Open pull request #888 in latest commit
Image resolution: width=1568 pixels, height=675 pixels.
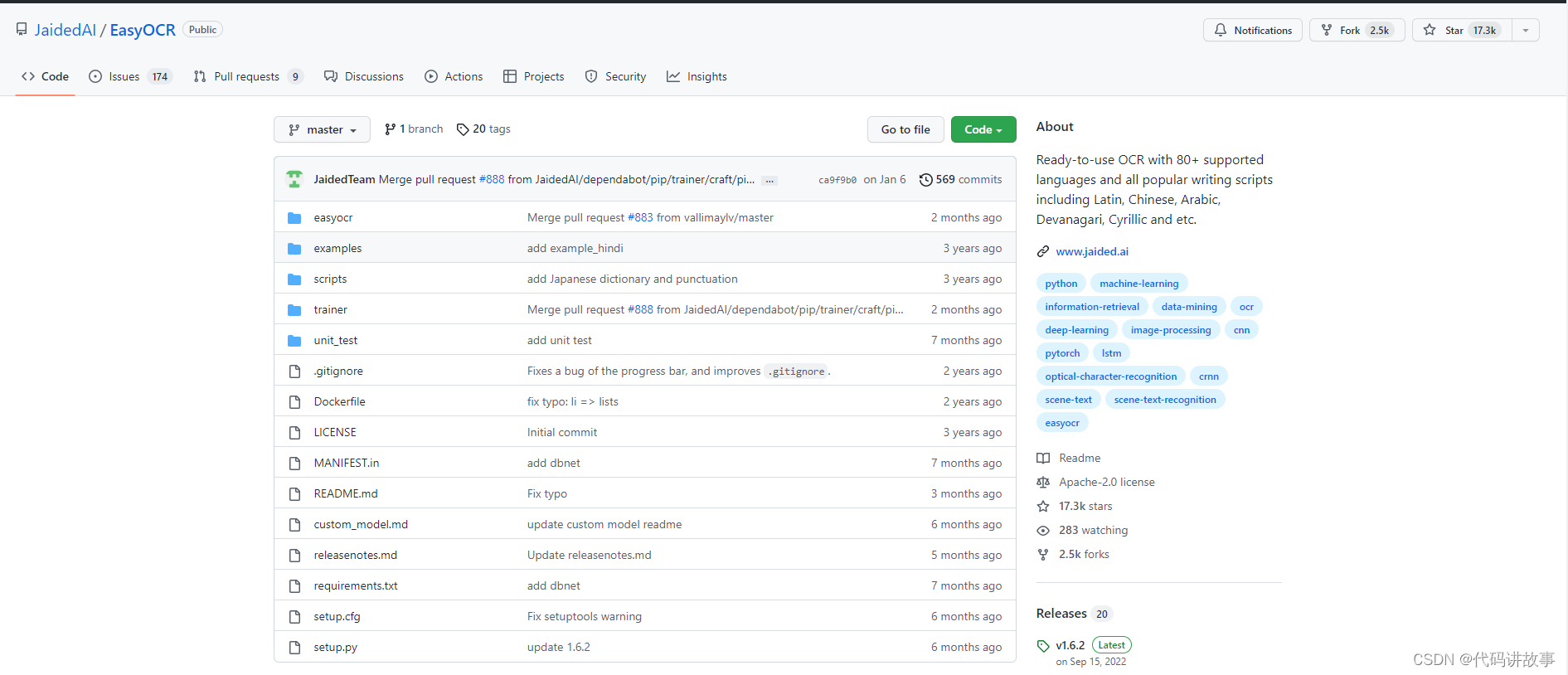point(492,180)
